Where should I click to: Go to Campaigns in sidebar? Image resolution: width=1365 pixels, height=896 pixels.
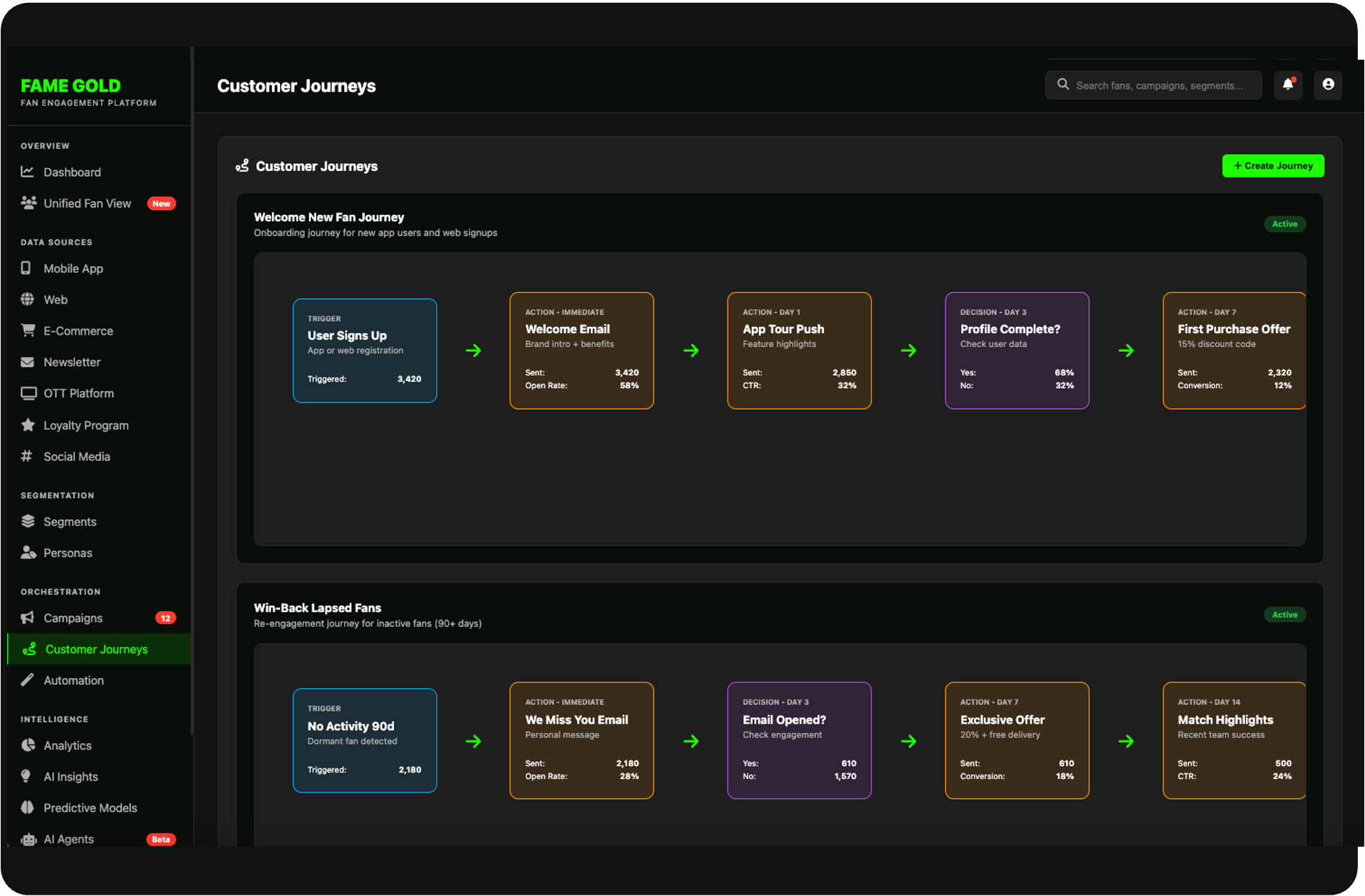(x=99, y=618)
